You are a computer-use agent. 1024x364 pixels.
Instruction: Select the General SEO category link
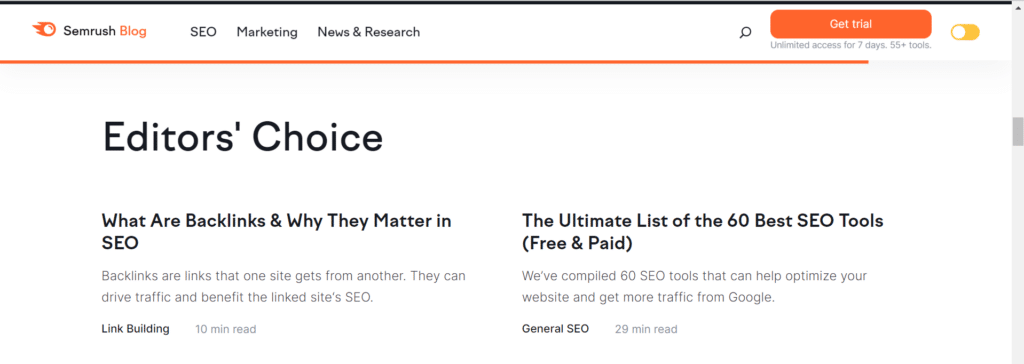coord(555,329)
